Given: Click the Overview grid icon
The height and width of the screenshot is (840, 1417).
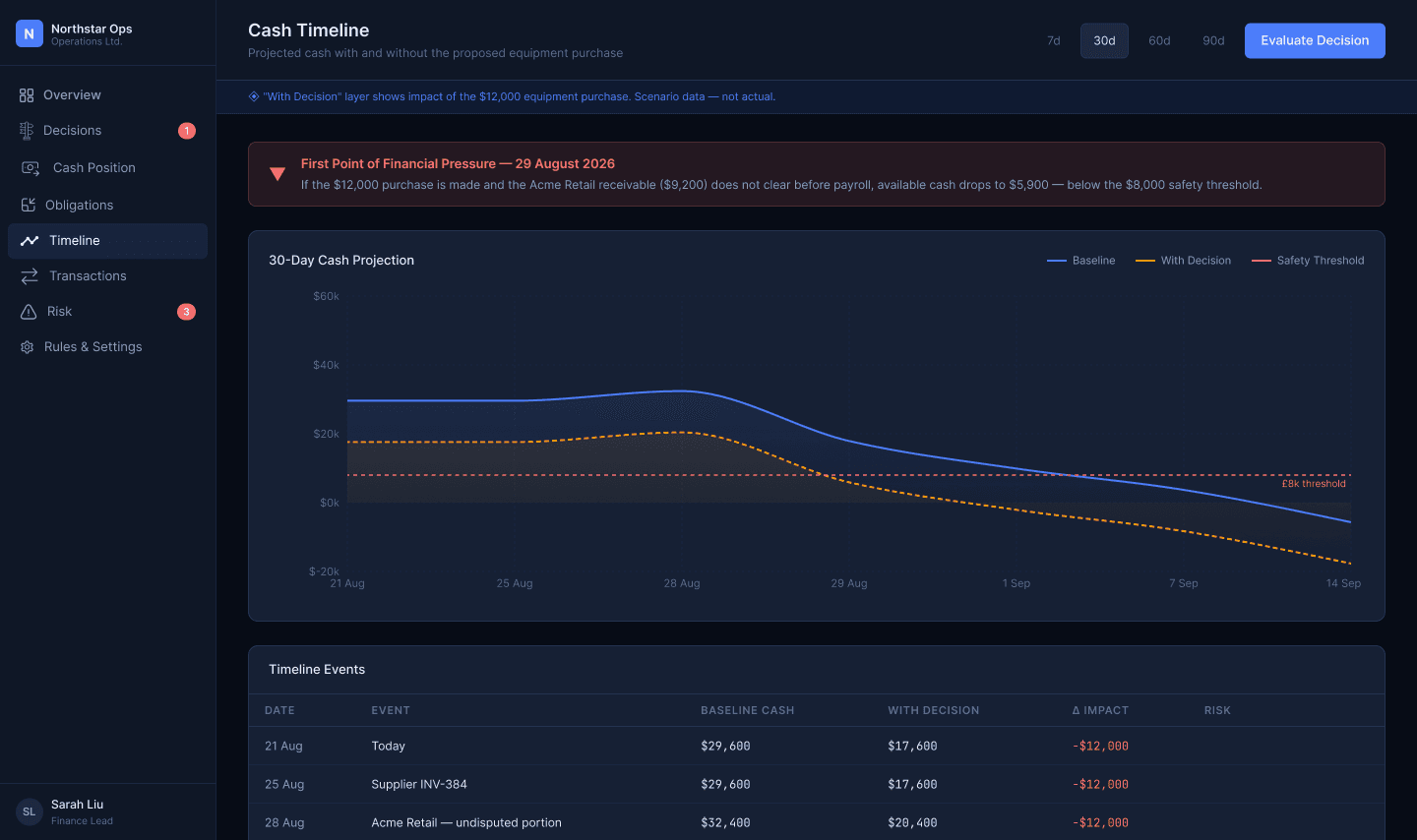Looking at the screenshot, I should click(27, 95).
